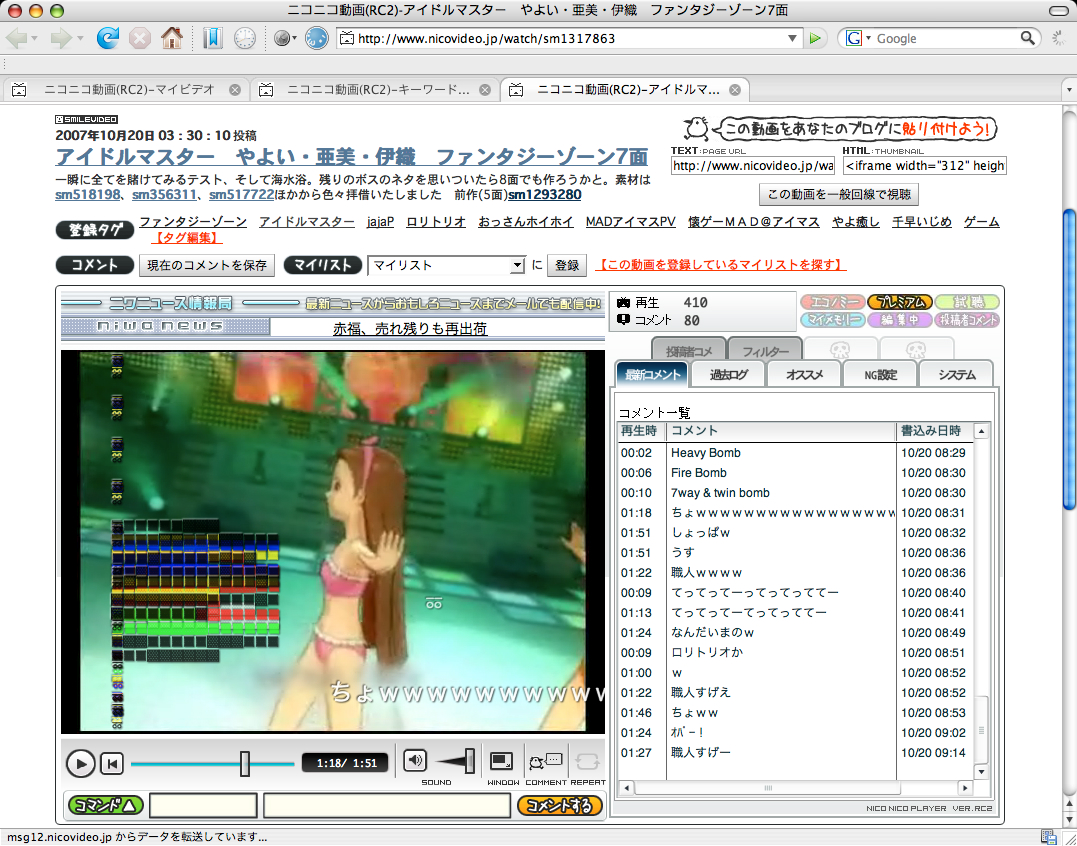The height and width of the screenshot is (846, 1077).
Task: Click the 【タグ編集】 link
Action: (188, 238)
